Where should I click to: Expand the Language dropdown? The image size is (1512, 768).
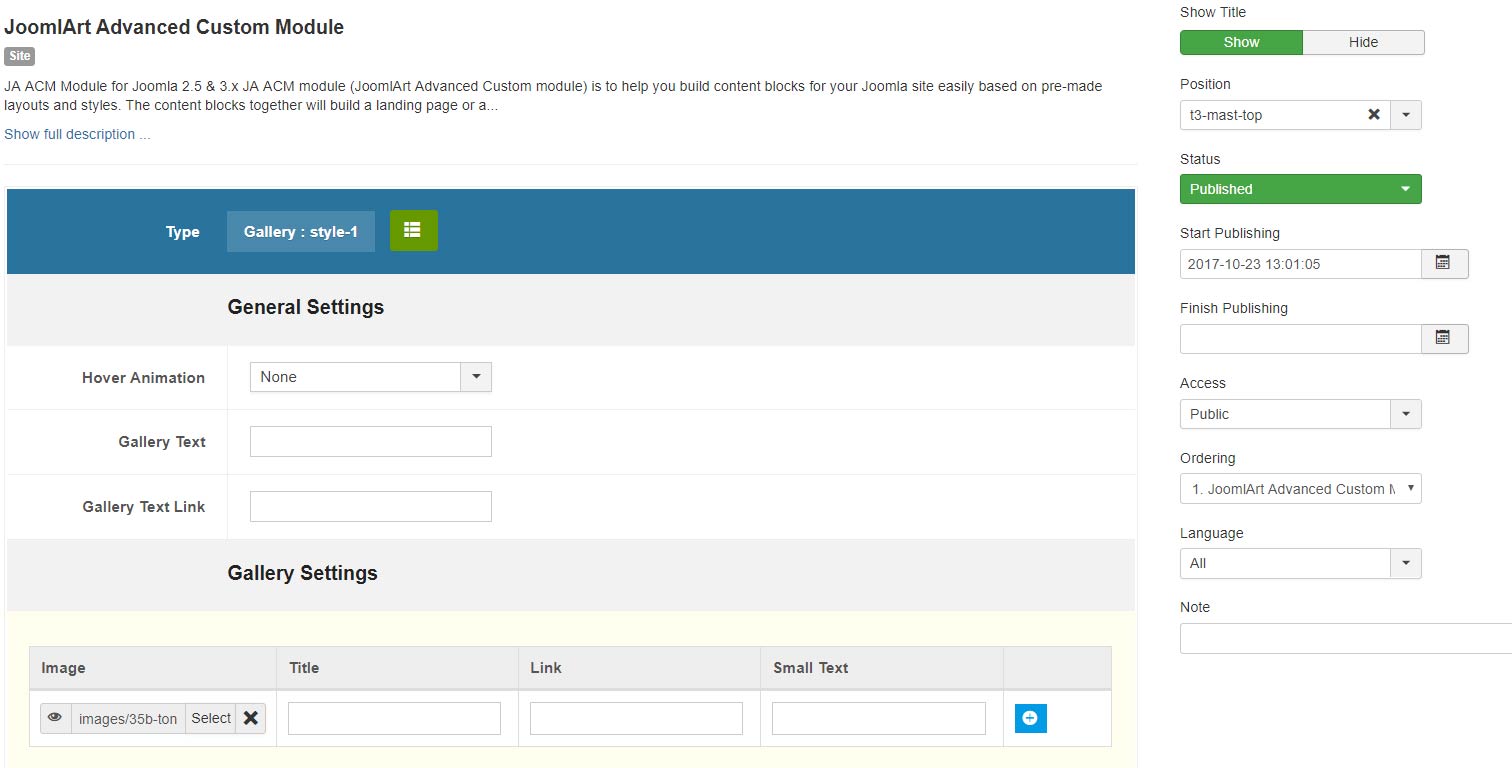[x=1405, y=563]
